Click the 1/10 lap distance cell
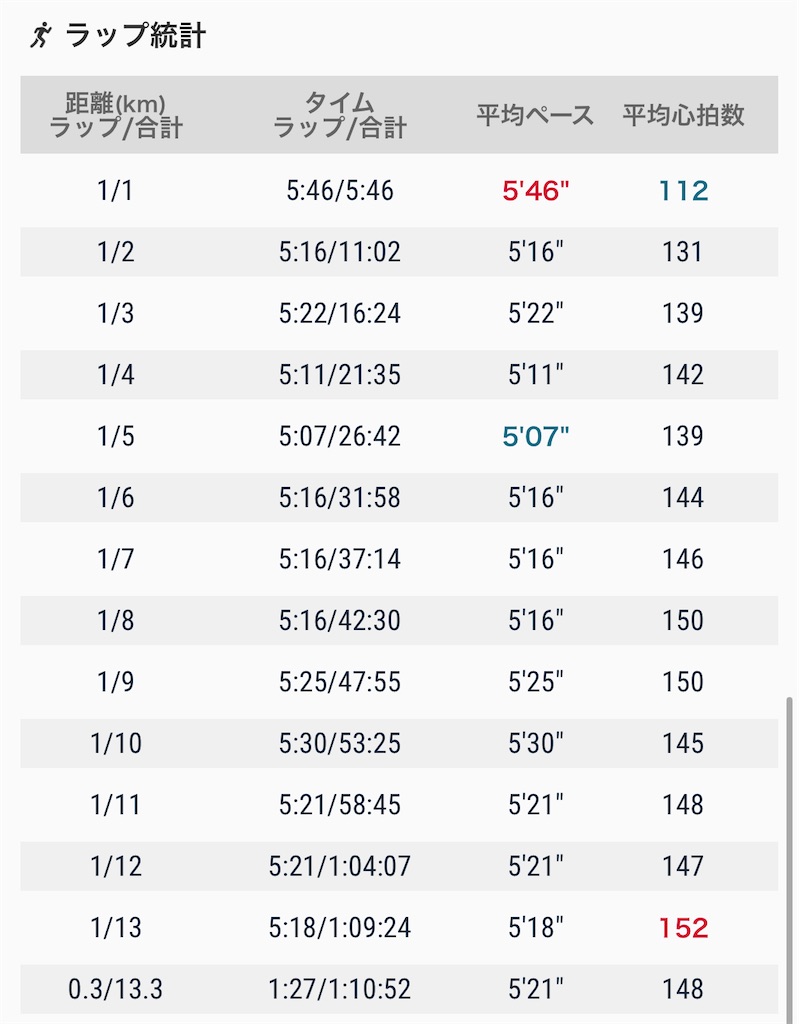The image size is (799, 1024). (x=116, y=743)
